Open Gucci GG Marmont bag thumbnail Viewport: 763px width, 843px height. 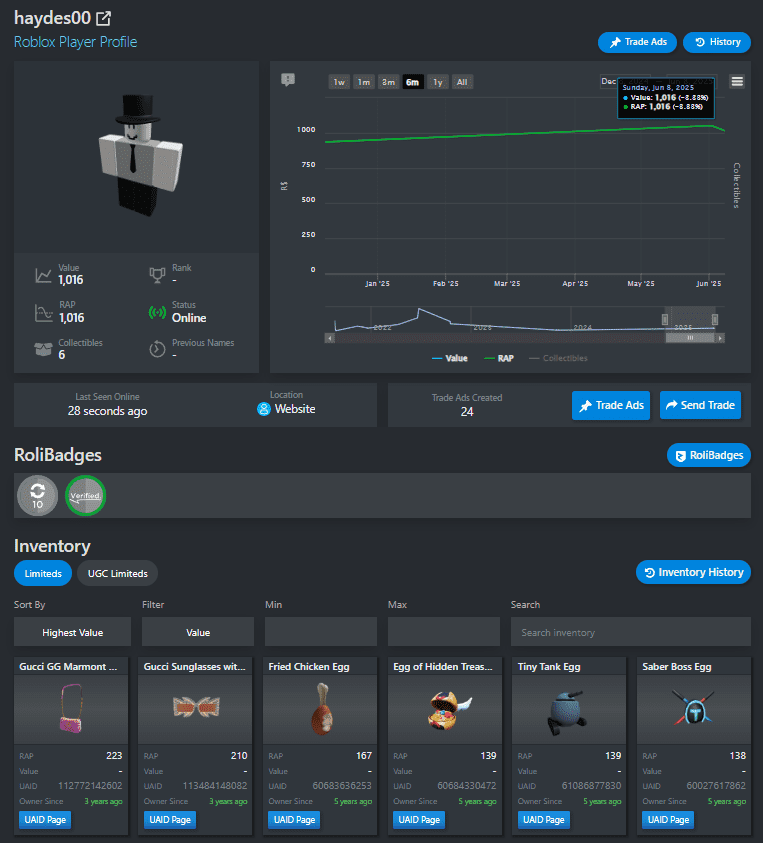click(x=71, y=709)
